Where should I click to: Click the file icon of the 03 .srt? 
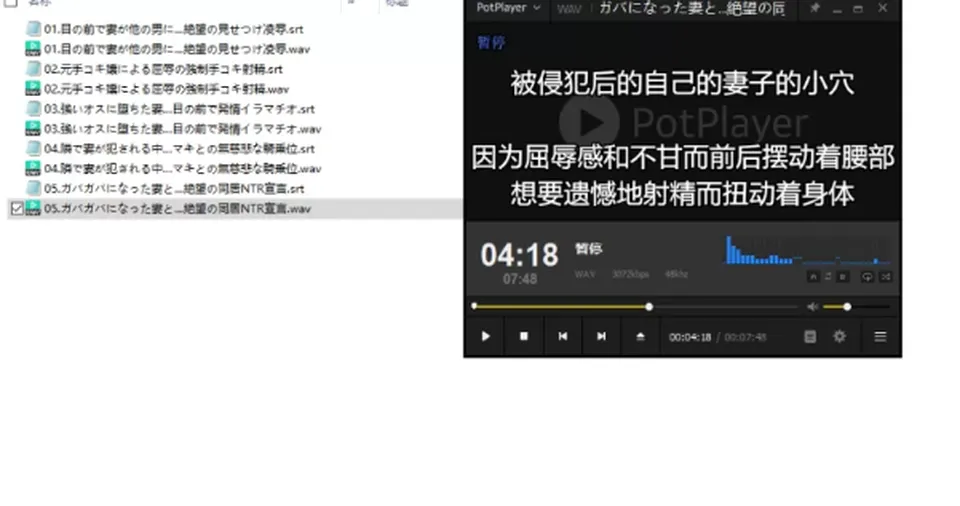click(x=33, y=109)
